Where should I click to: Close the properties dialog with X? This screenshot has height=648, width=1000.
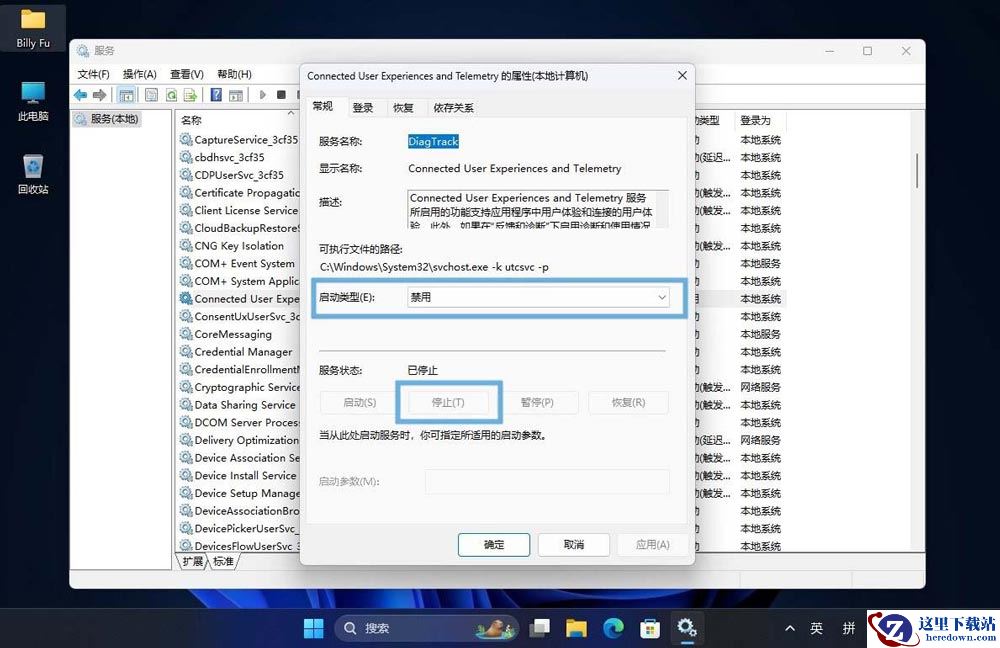coord(682,75)
